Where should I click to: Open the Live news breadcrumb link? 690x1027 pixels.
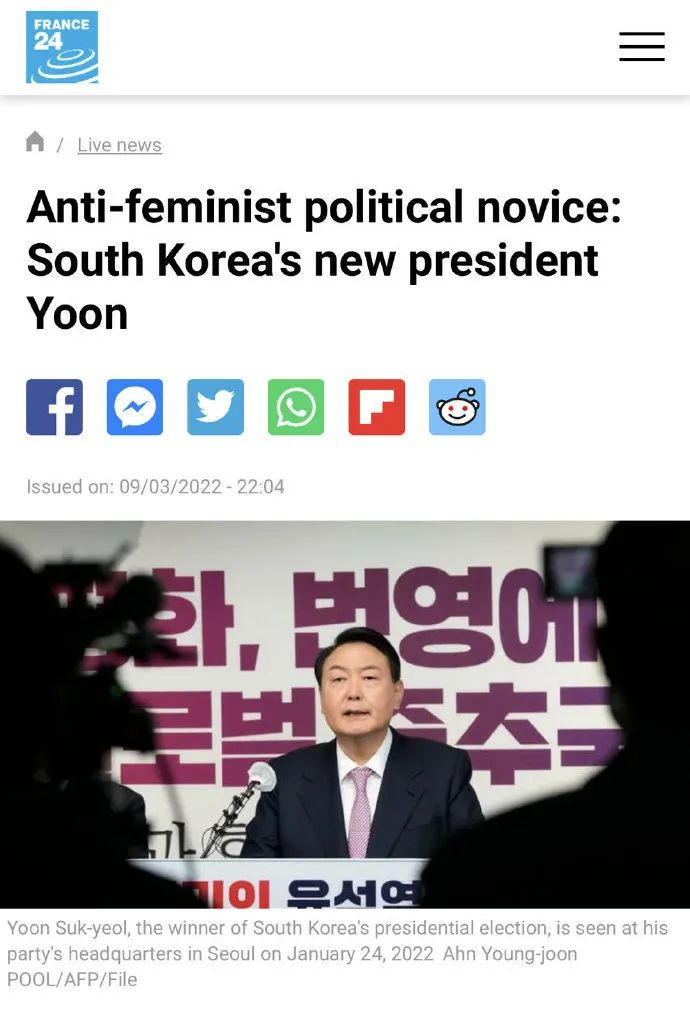[119, 145]
